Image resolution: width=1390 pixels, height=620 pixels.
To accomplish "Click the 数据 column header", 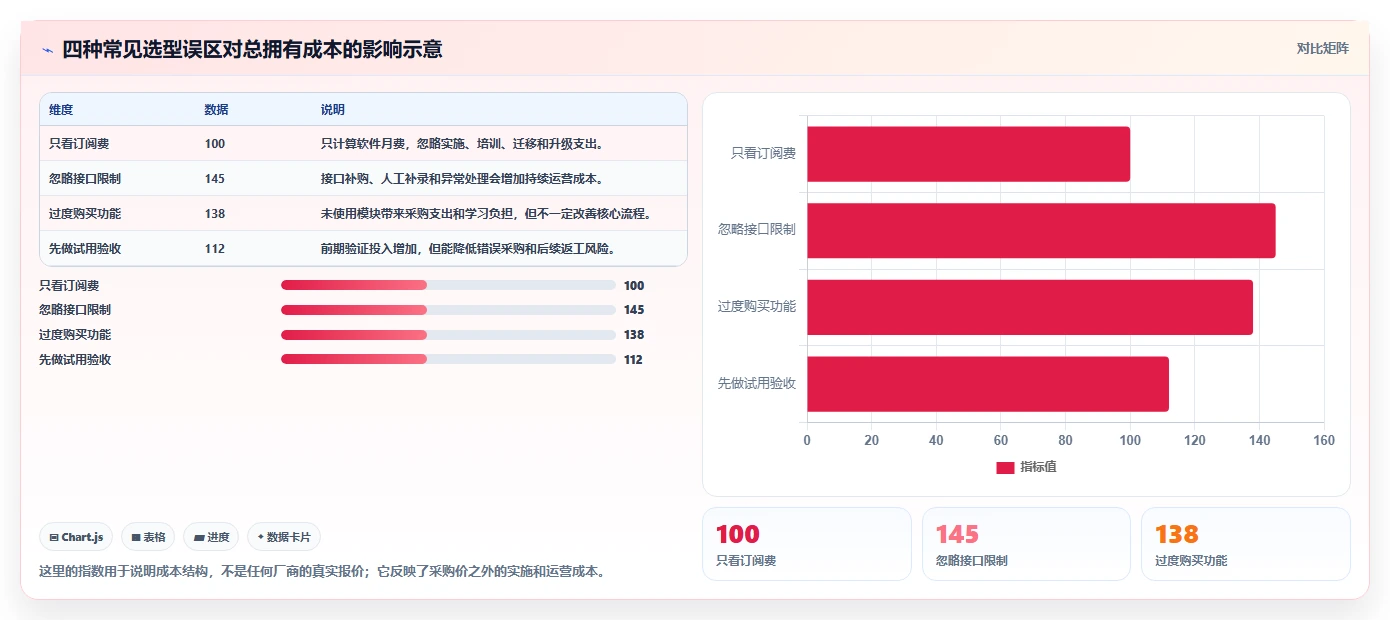I will click(216, 110).
